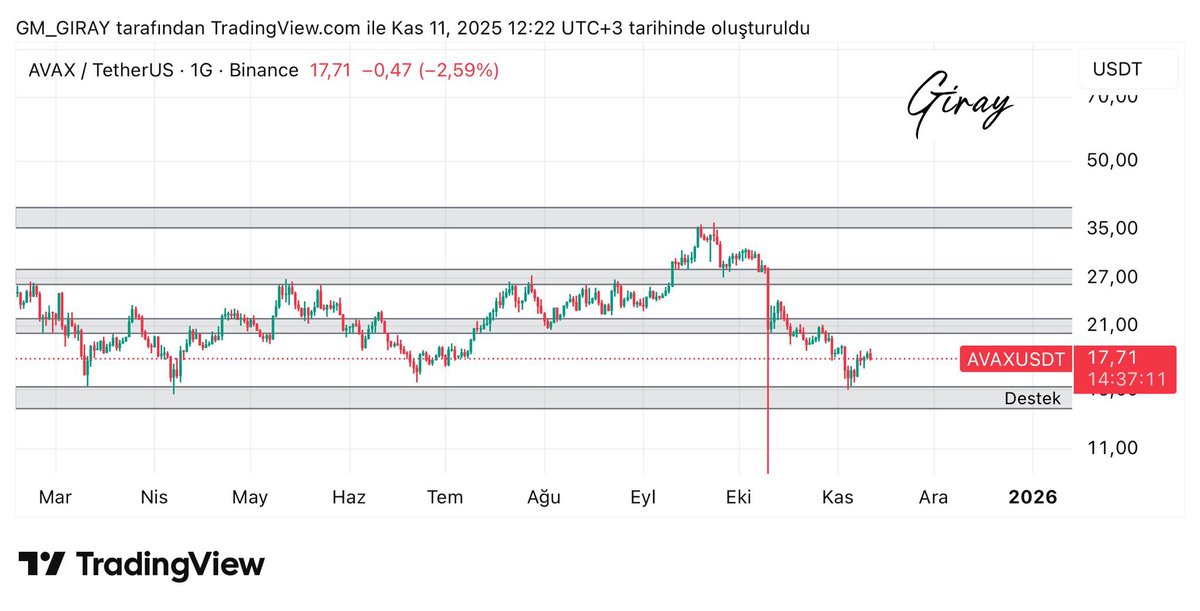Click the AVAXUSDT price label tag

pyautogui.click(x=1016, y=358)
